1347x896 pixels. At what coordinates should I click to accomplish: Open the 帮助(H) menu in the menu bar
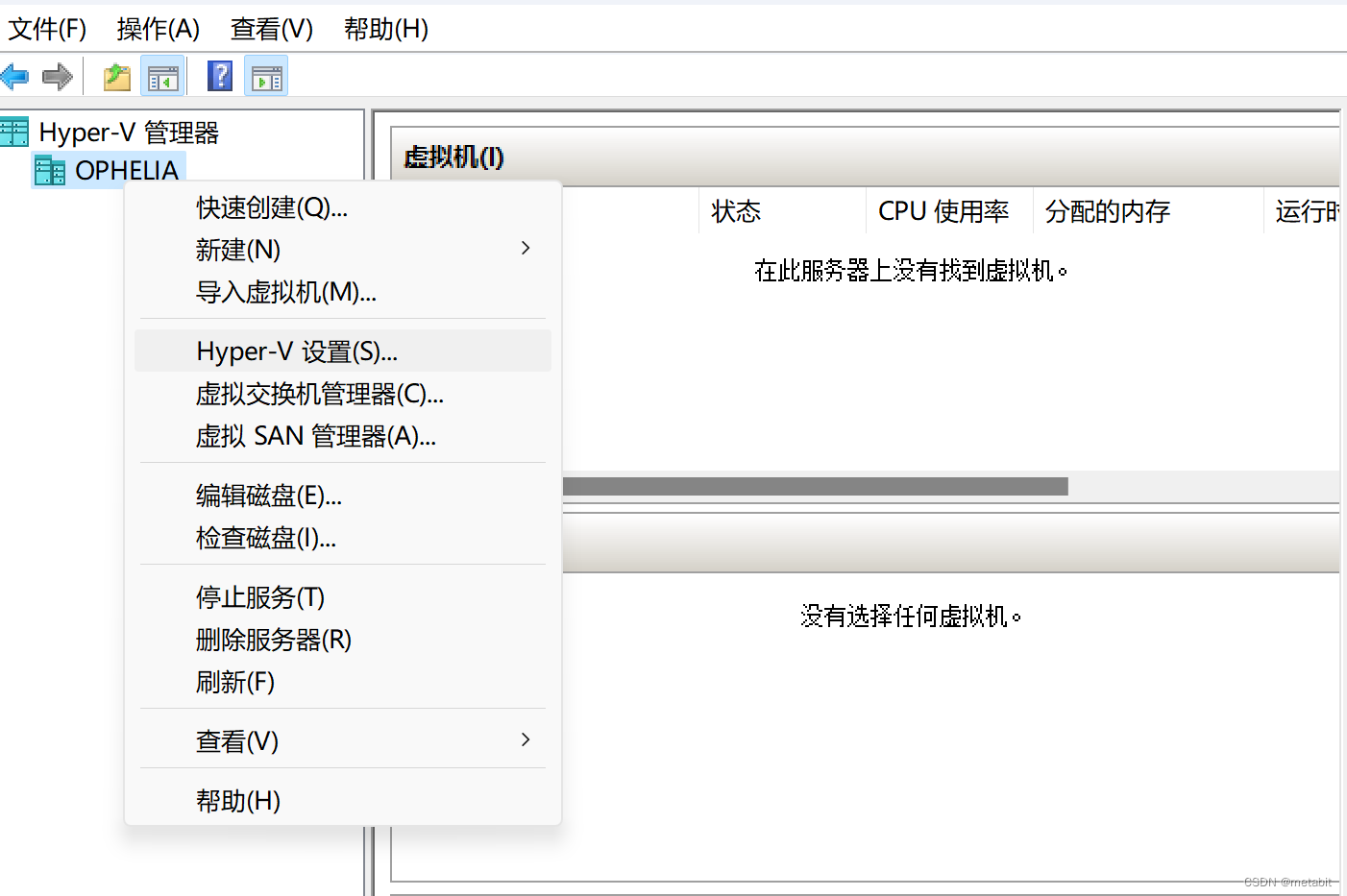pos(386,29)
